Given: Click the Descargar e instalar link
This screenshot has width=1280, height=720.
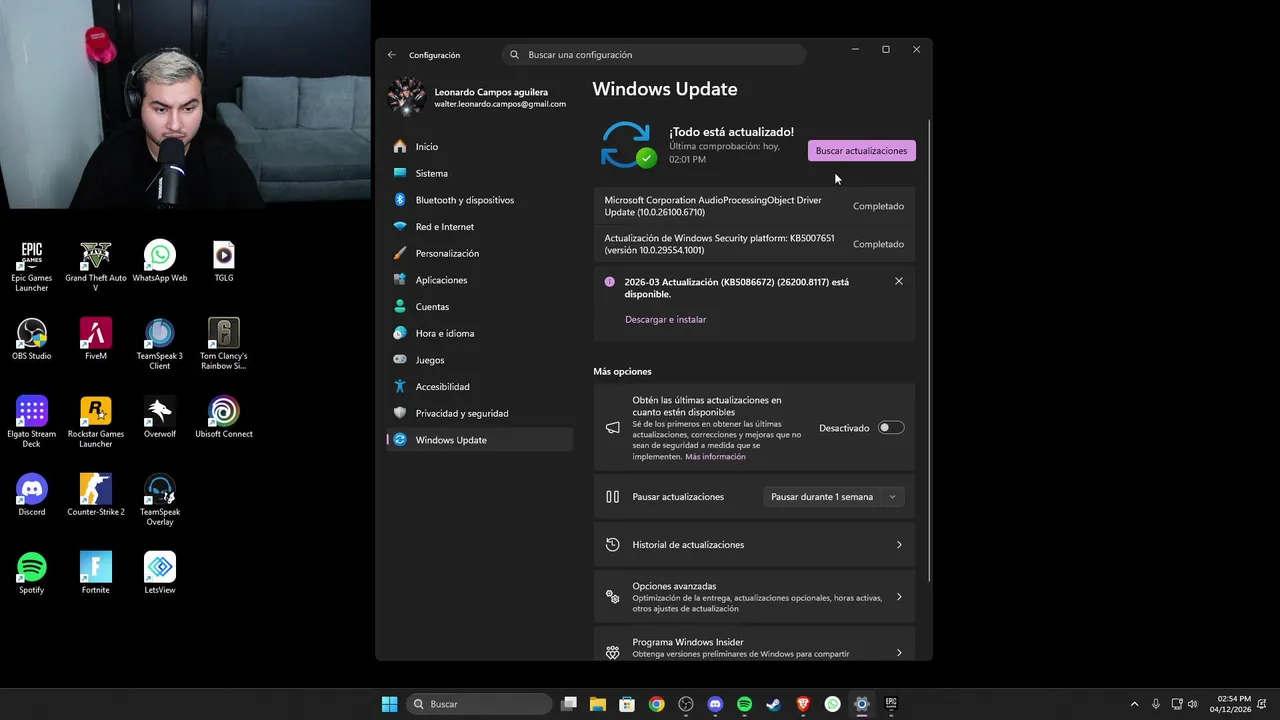Looking at the screenshot, I should pyautogui.click(x=665, y=320).
